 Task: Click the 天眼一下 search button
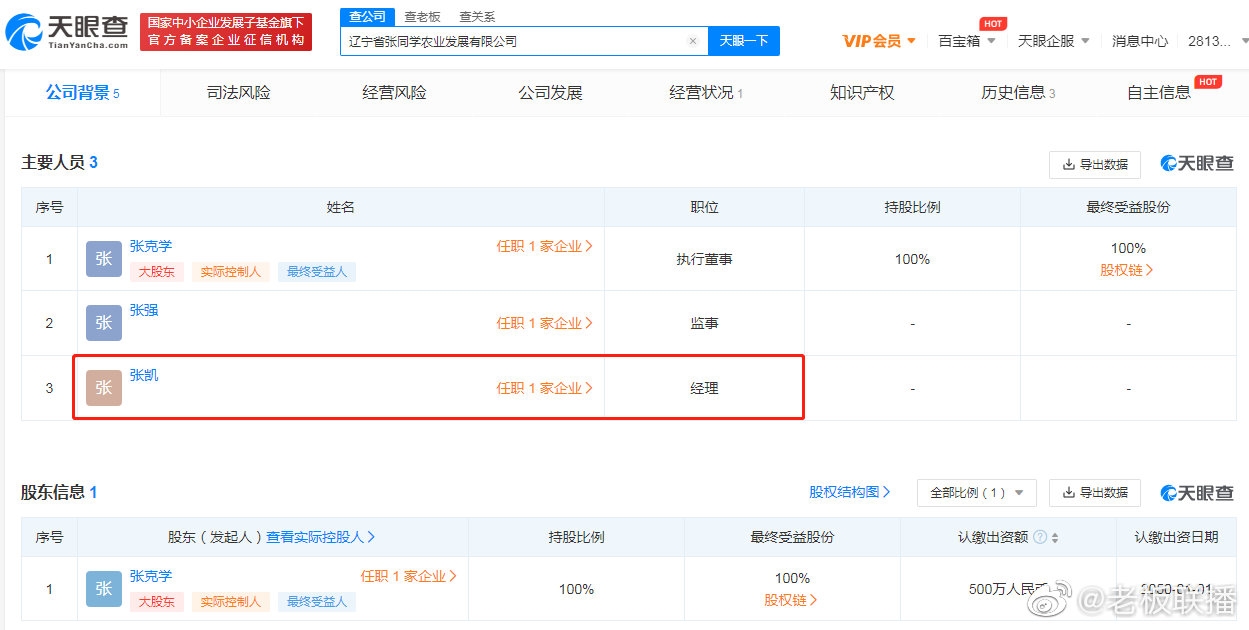click(x=744, y=41)
